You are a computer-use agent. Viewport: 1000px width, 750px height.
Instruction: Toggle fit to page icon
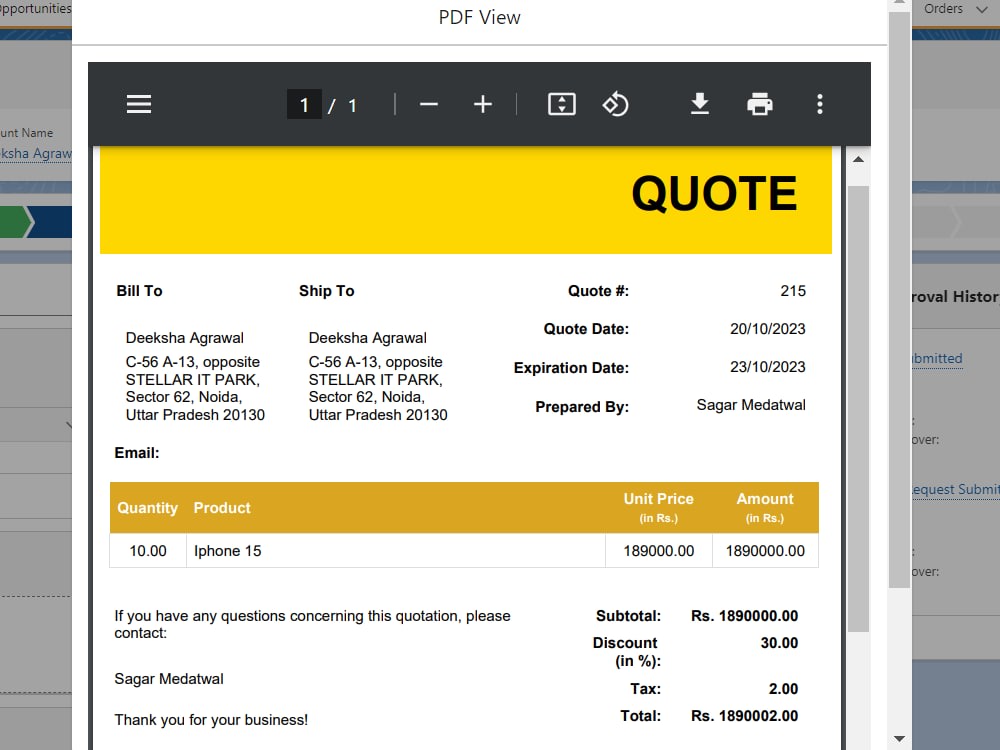(x=561, y=104)
